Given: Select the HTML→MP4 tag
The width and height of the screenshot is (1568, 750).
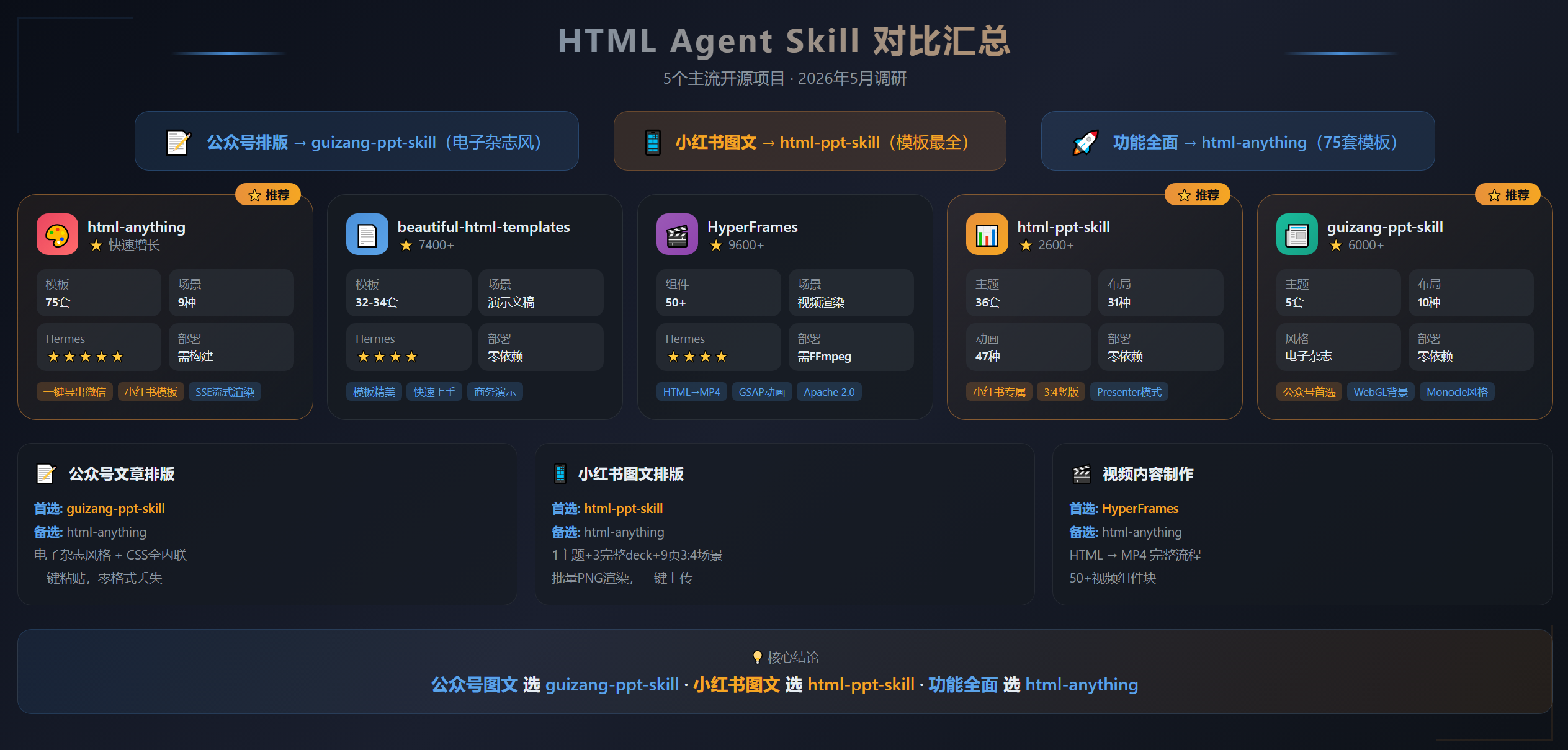Looking at the screenshot, I should point(691,392).
